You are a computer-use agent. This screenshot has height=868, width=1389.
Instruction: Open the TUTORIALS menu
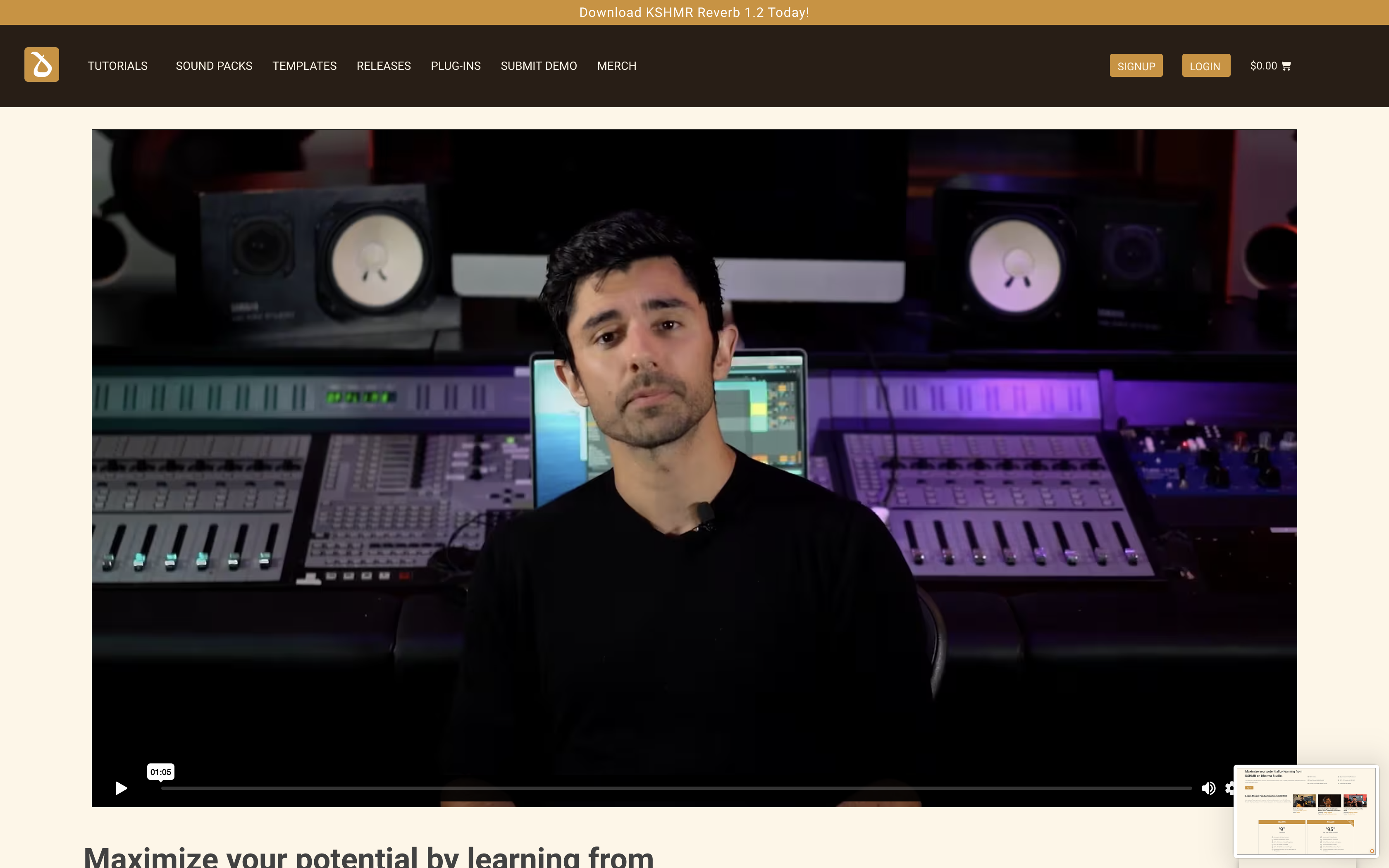(x=117, y=66)
